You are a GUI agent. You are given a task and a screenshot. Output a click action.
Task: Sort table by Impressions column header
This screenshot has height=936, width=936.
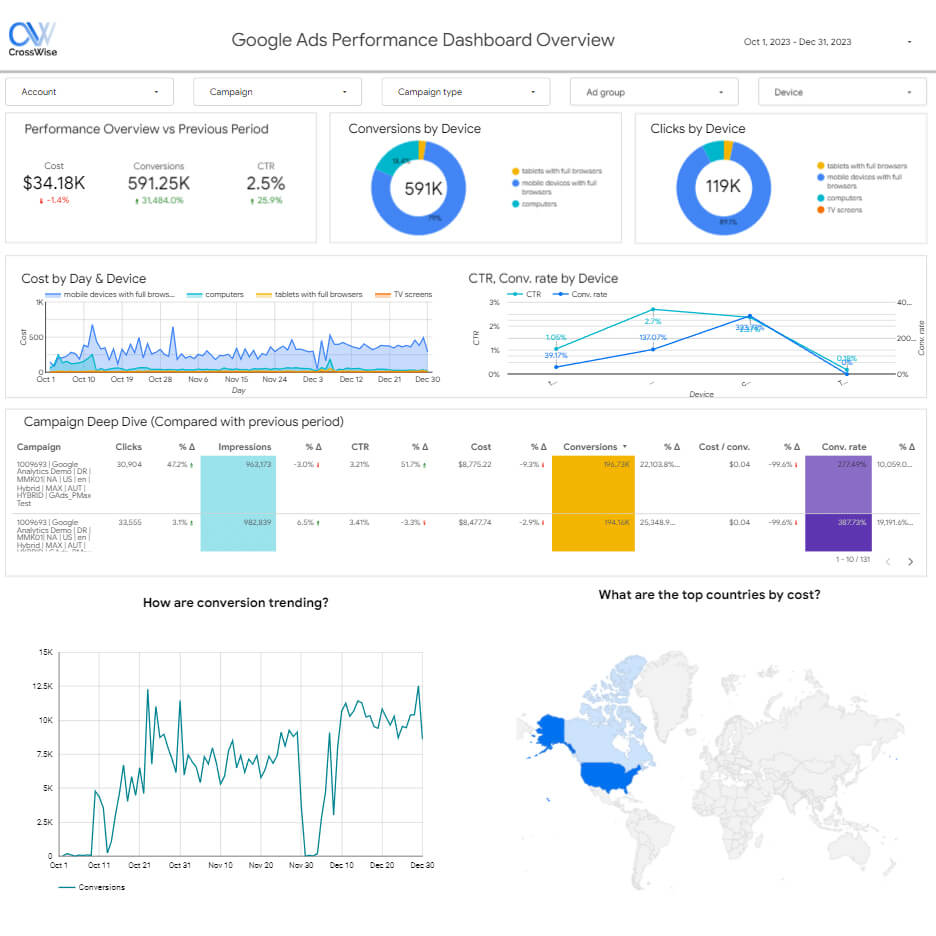tap(244, 447)
